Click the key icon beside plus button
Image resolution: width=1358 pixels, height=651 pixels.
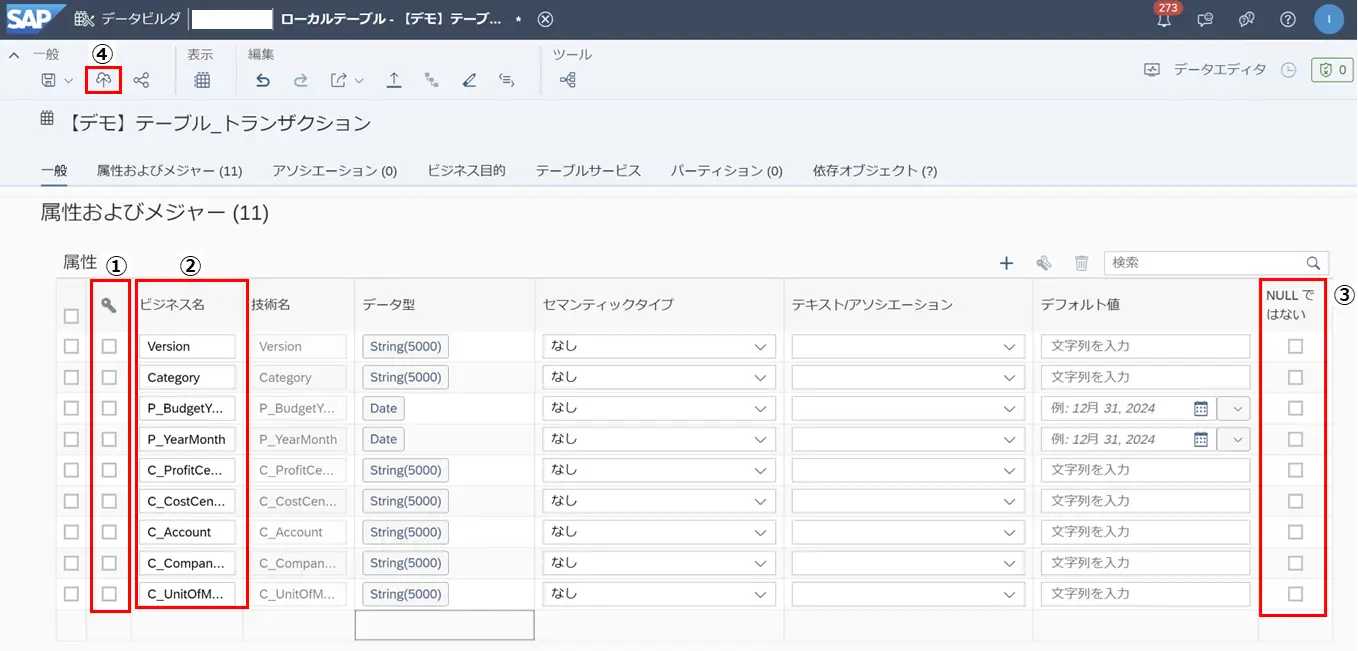pyautogui.click(x=1044, y=263)
